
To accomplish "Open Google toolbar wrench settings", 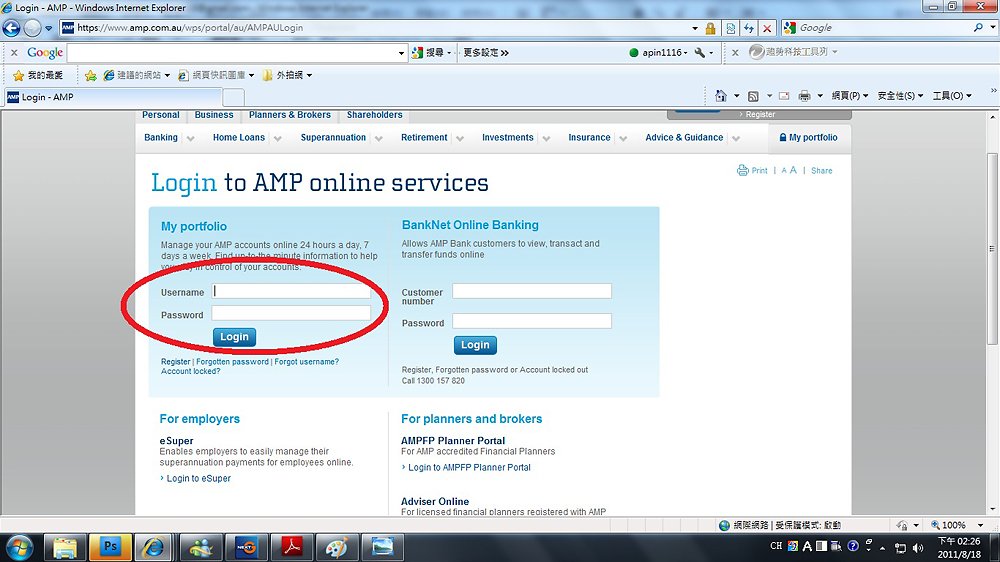I will [700, 52].
